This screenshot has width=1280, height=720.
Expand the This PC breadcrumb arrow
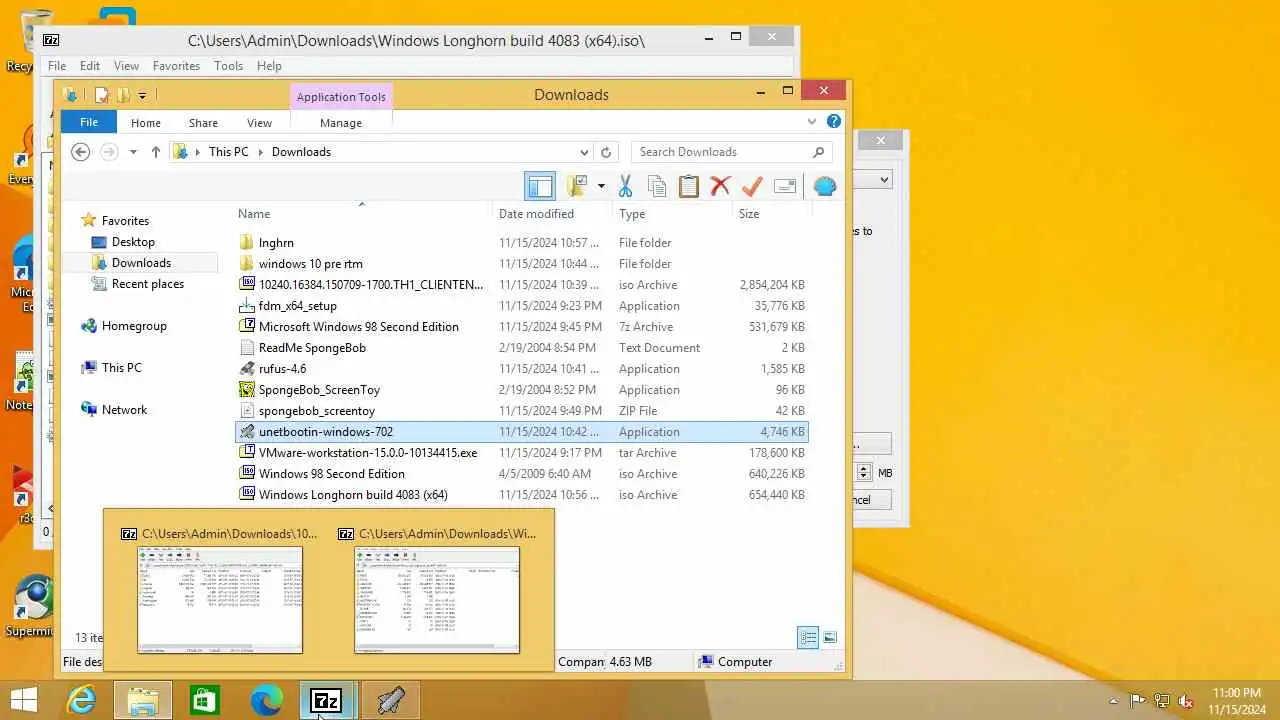pos(260,152)
